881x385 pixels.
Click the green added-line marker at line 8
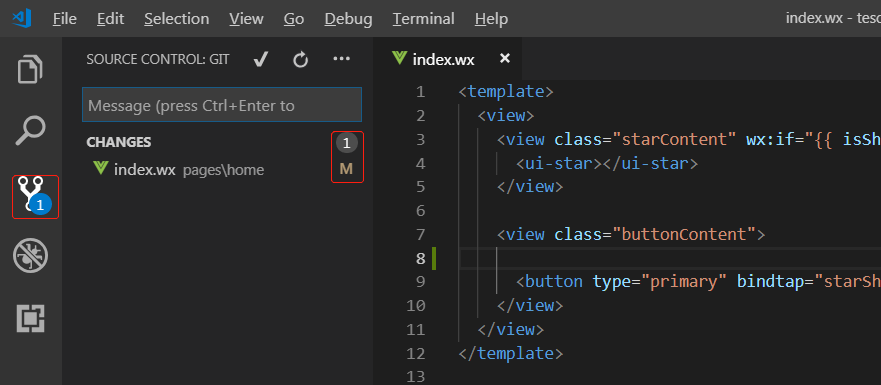[434, 259]
